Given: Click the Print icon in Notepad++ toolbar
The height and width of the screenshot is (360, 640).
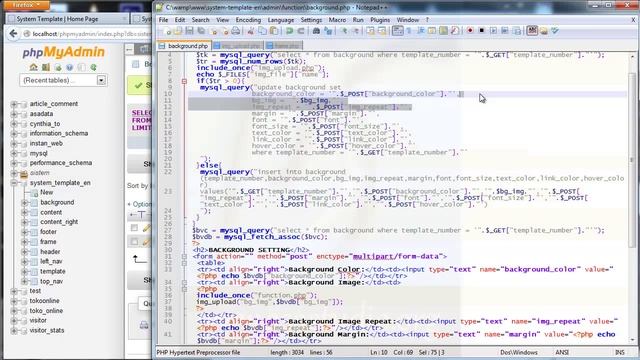Looking at the screenshot, I should pyautogui.click(x=236, y=31).
